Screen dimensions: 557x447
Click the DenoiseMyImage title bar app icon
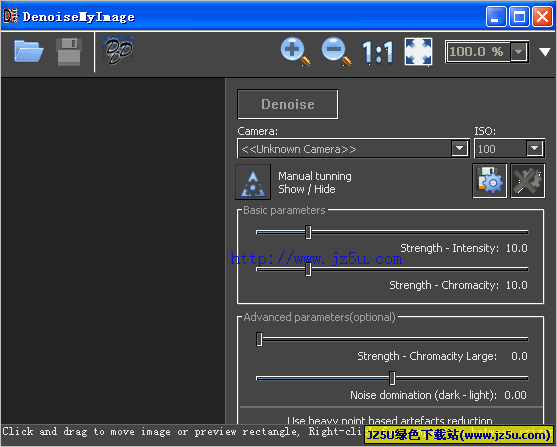point(10,16)
